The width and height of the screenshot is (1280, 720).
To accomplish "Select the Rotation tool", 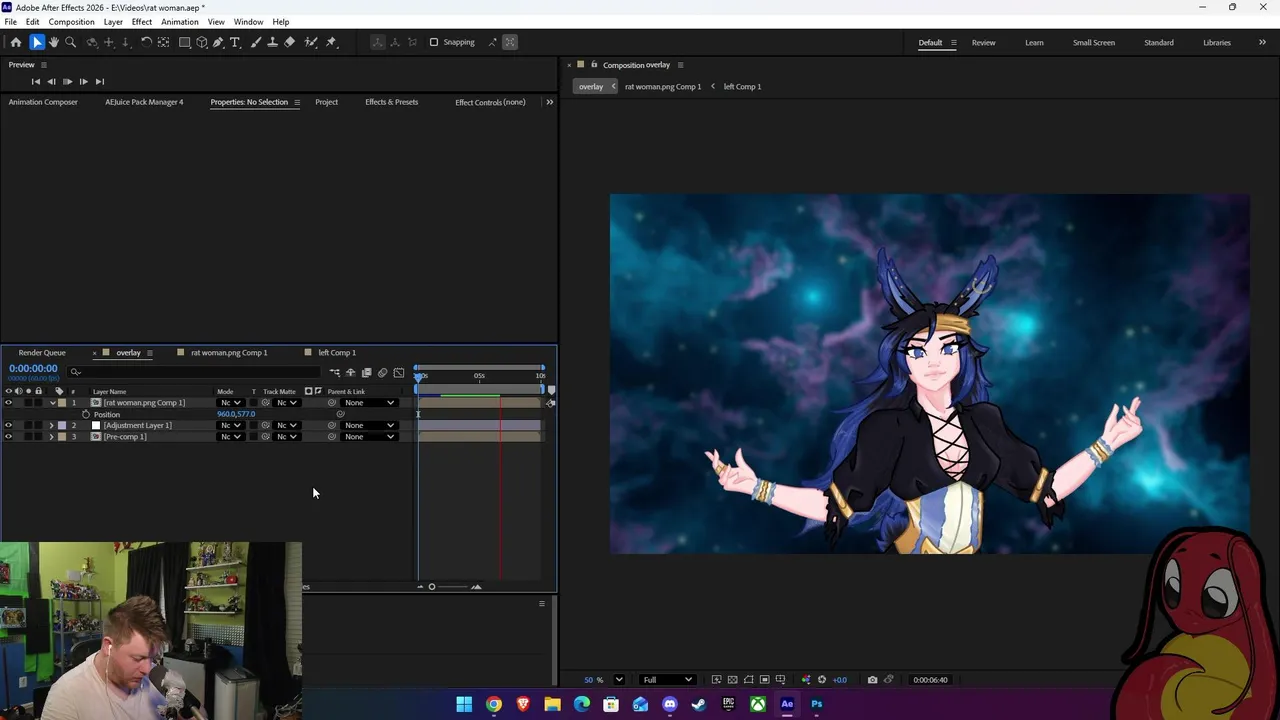I will [146, 42].
